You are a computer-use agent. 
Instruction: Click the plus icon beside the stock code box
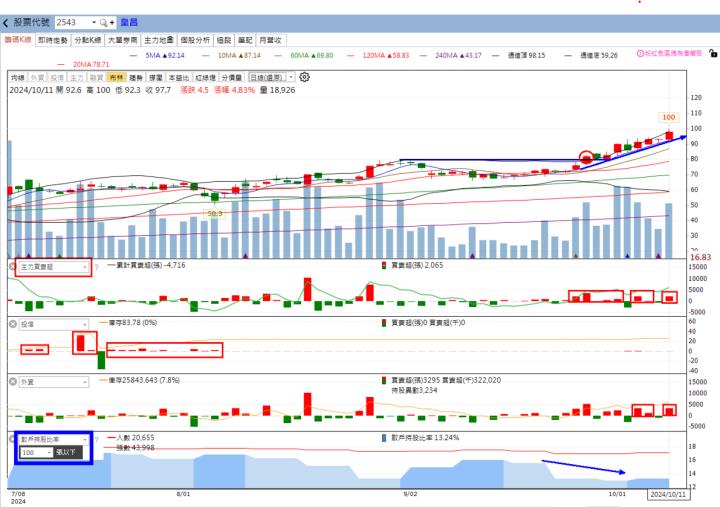pyautogui.click(x=112, y=23)
